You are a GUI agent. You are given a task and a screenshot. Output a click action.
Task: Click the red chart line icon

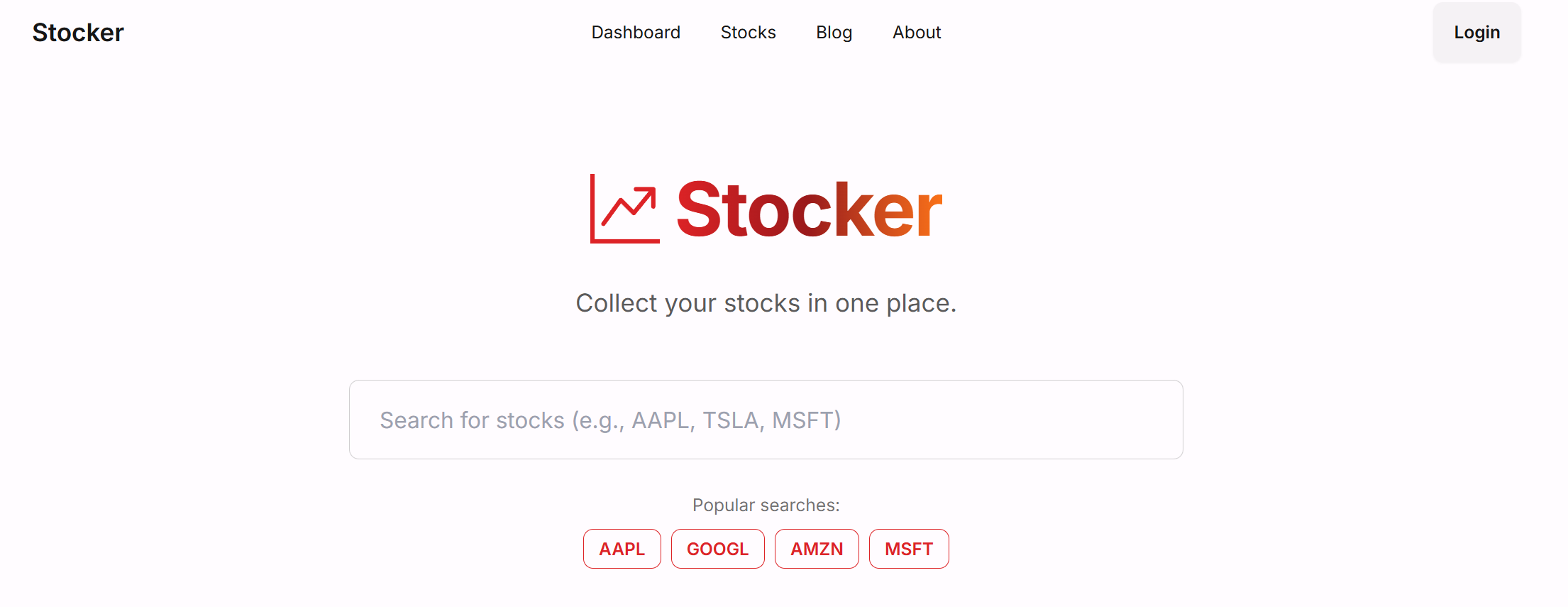coord(625,209)
